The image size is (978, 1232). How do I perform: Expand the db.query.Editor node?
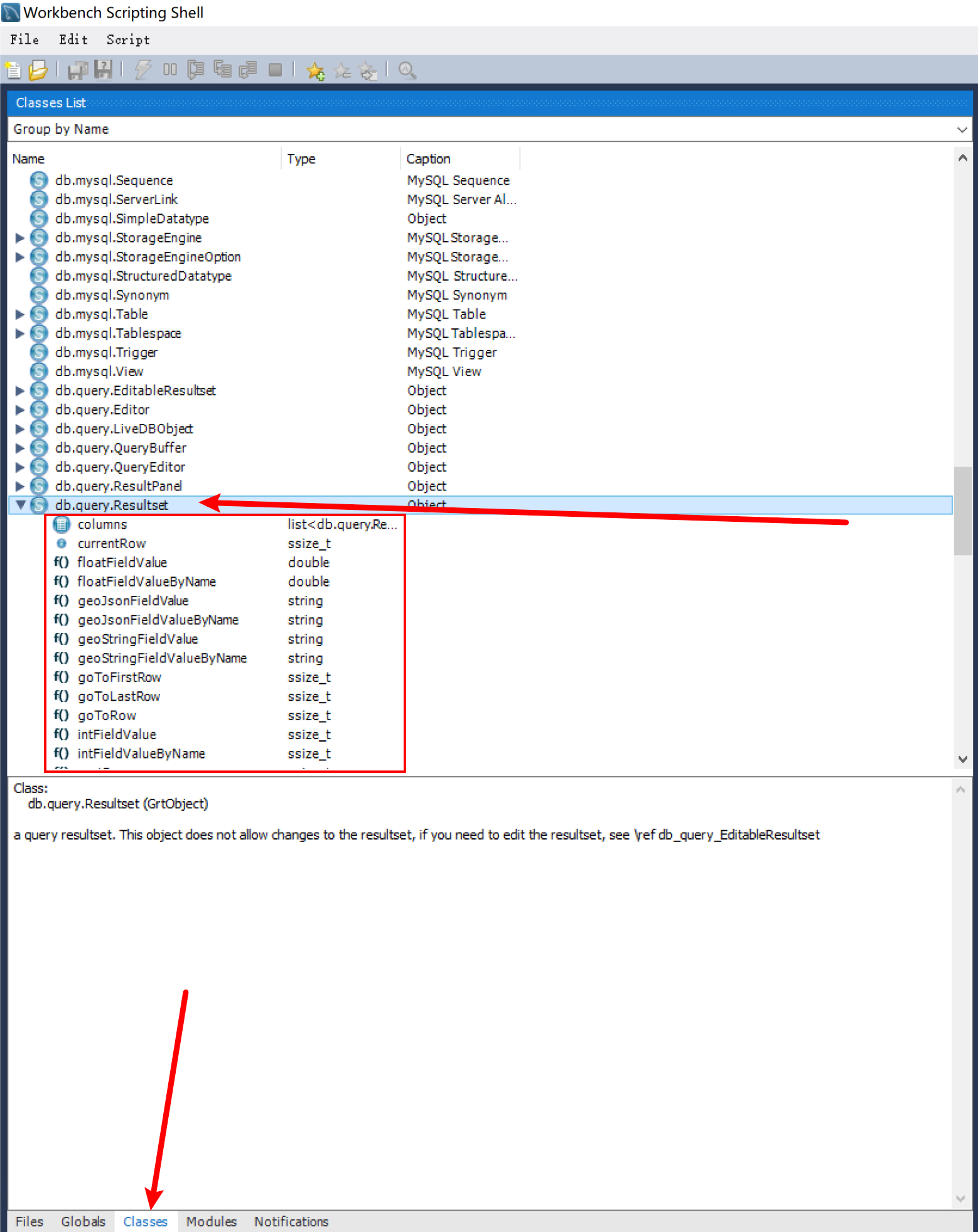pos(20,410)
